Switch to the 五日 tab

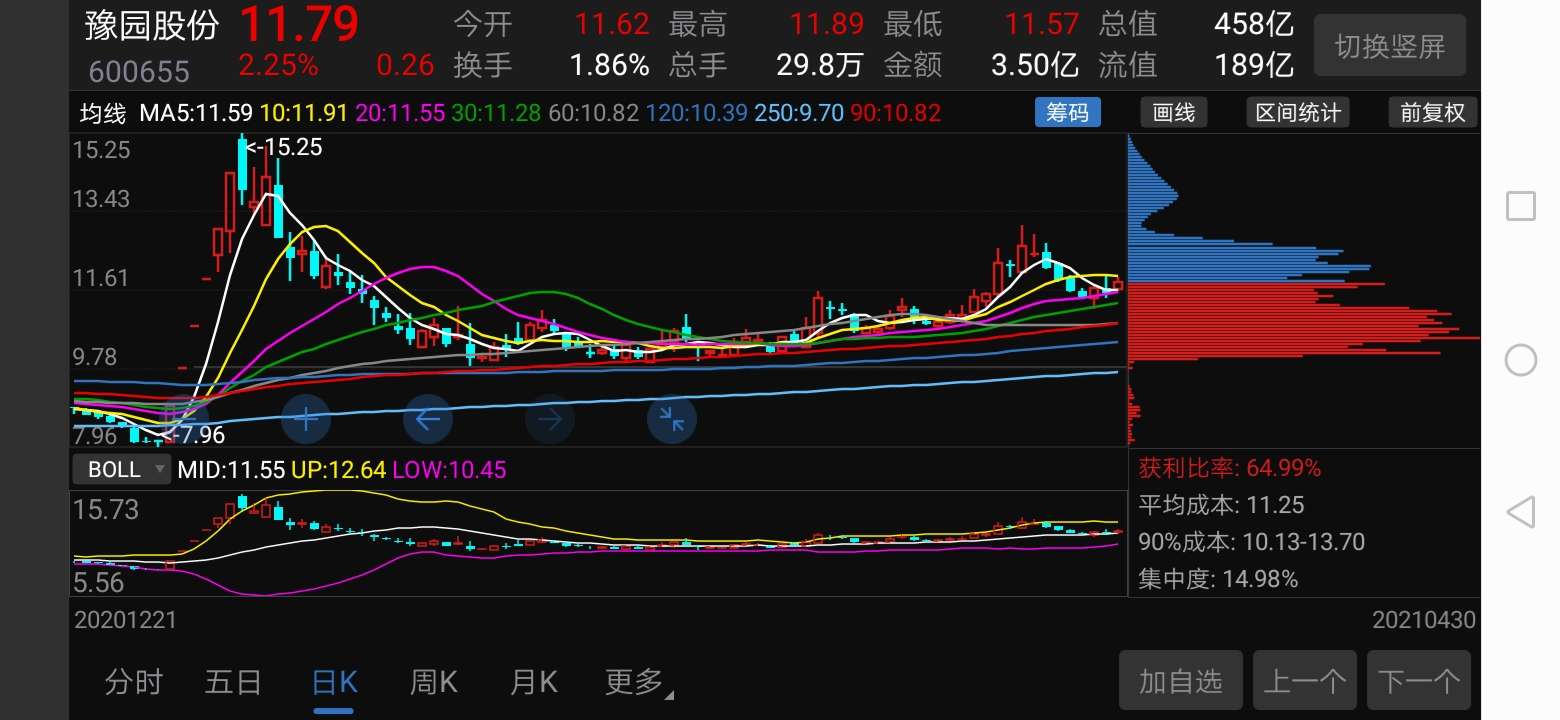[x=233, y=683]
